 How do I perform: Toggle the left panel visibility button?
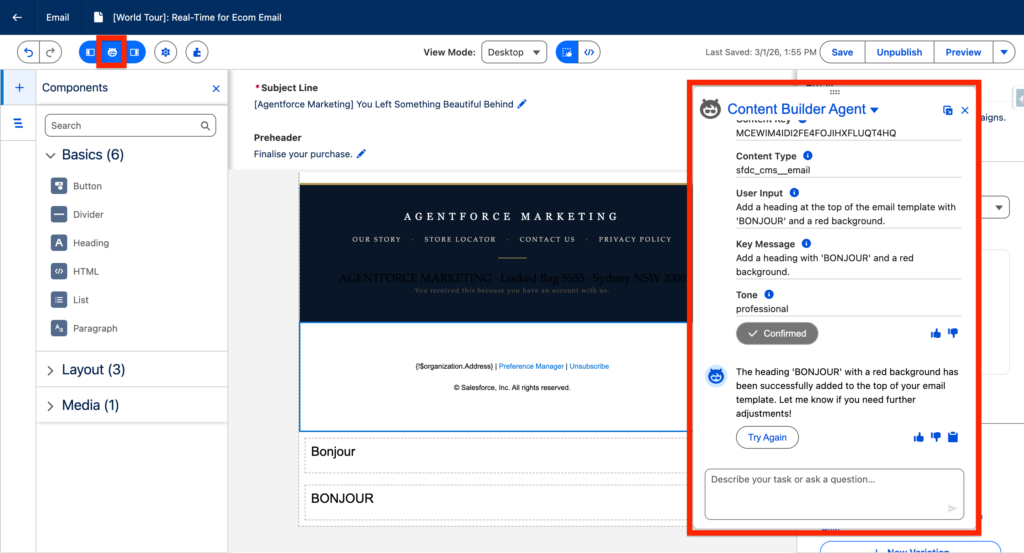[x=90, y=52]
